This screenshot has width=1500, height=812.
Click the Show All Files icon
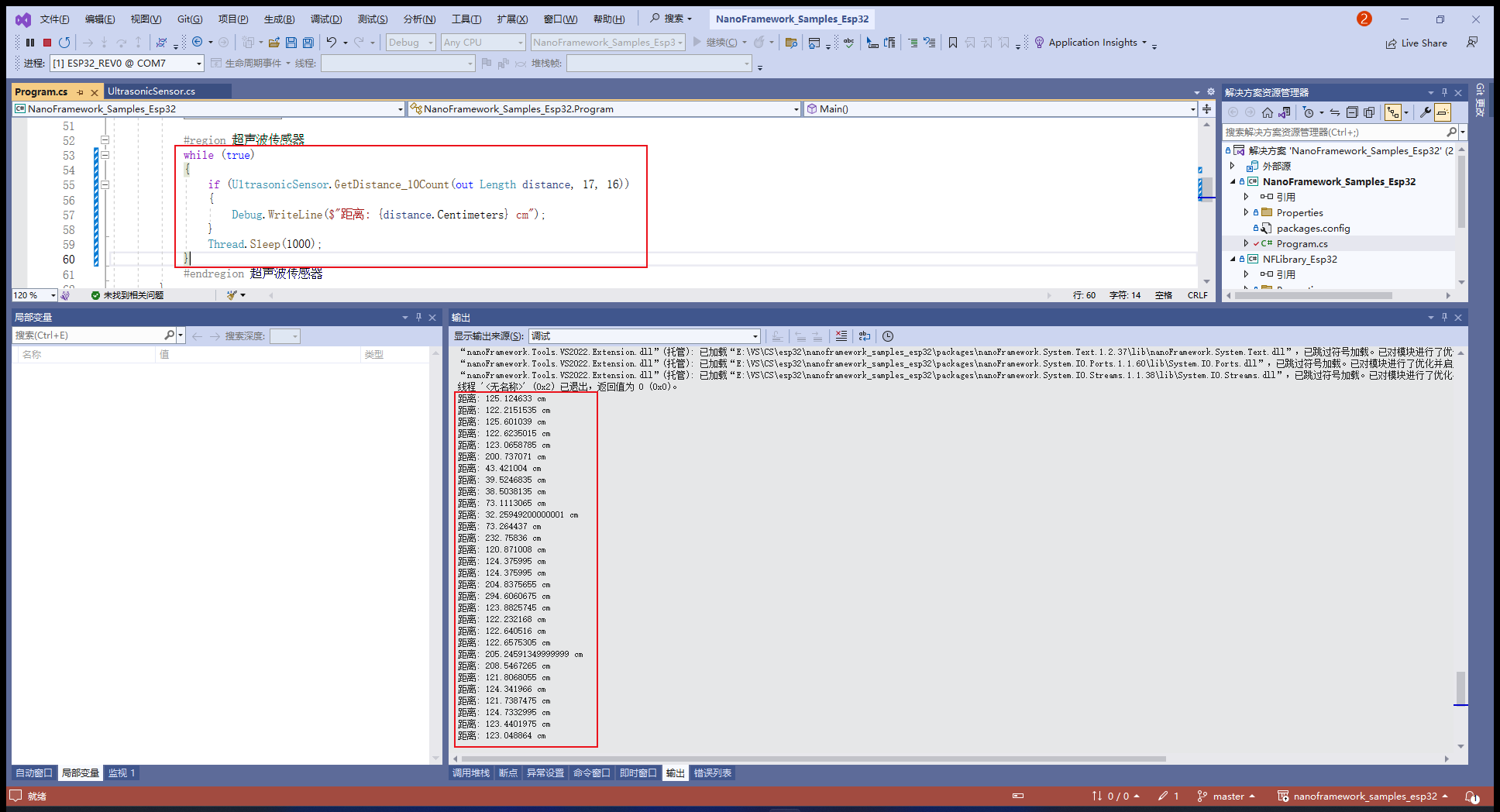pyautogui.click(x=1369, y=112)
